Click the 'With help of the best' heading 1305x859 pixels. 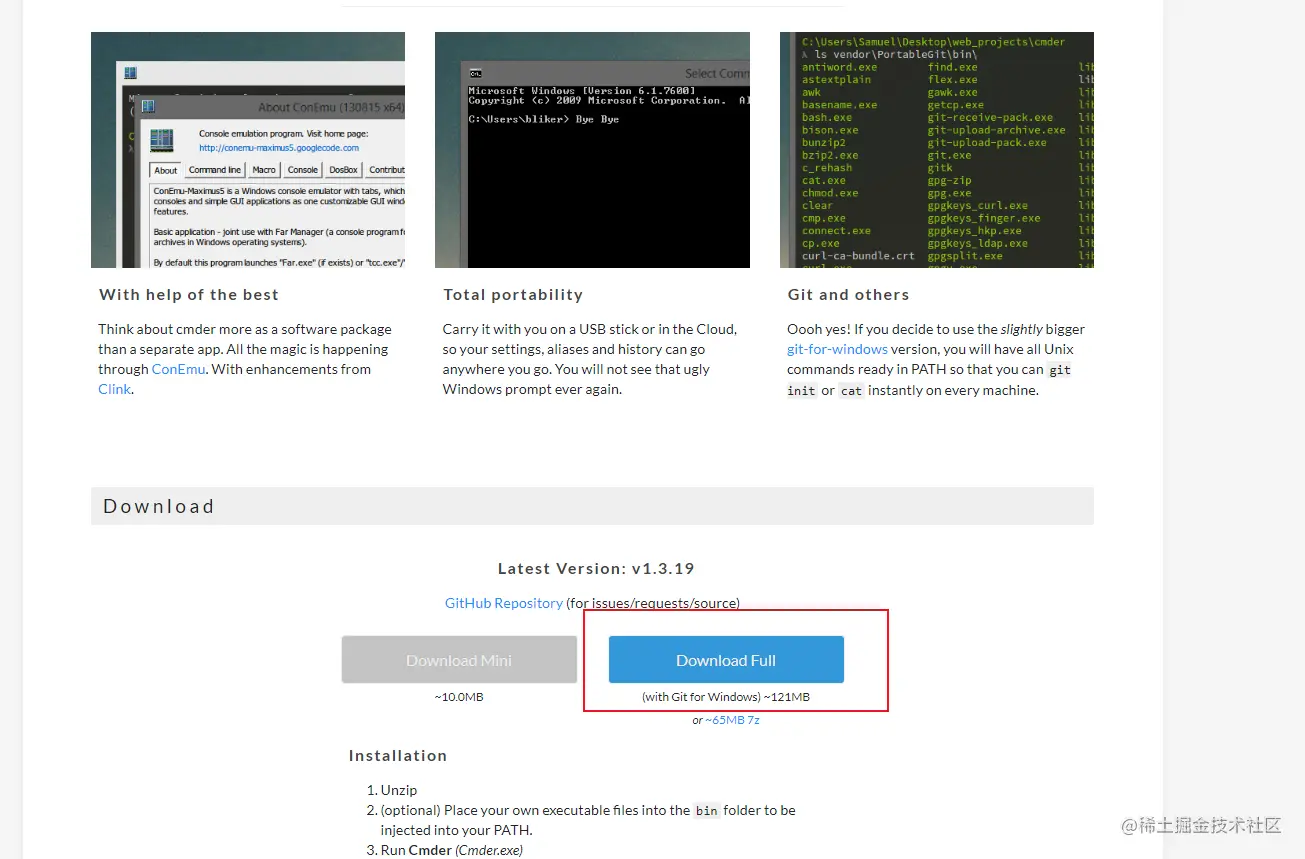[x=189, y=295]
